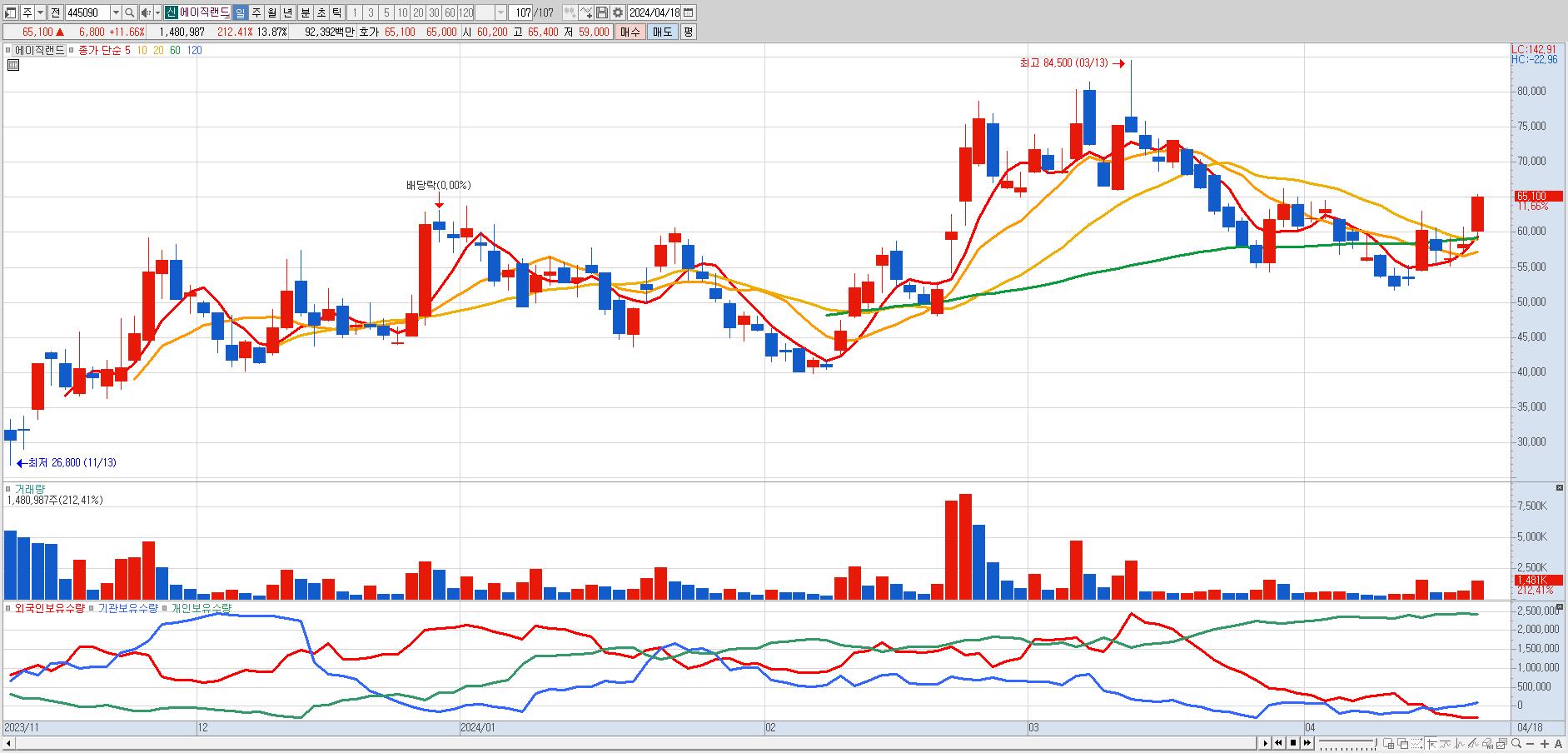Select the 60 interval button
Screen dimensions: 1568x753
coord(450,12)
